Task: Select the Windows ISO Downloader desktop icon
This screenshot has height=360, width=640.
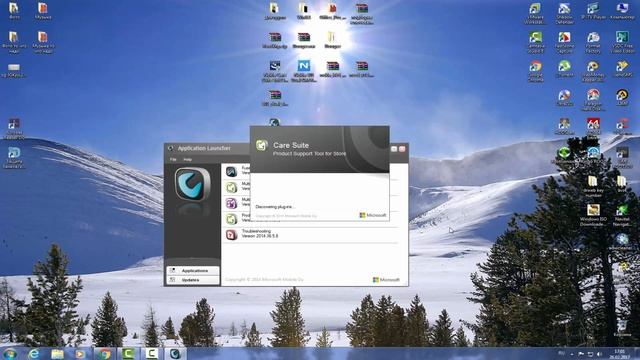Action: (x=593, y=215)
